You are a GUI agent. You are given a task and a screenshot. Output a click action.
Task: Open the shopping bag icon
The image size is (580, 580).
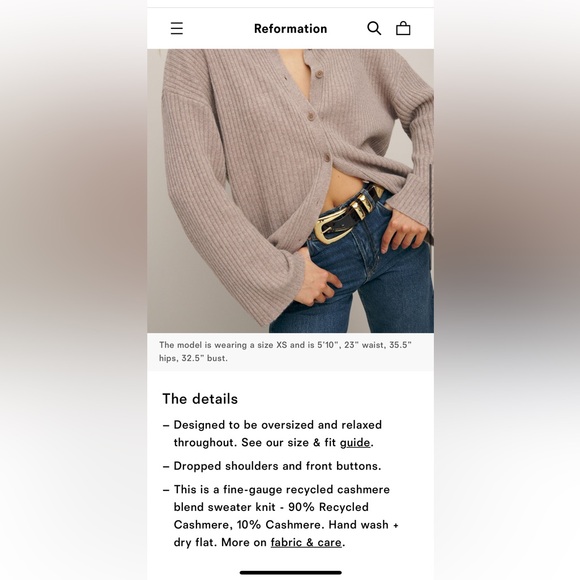click(x=403, y=28)
